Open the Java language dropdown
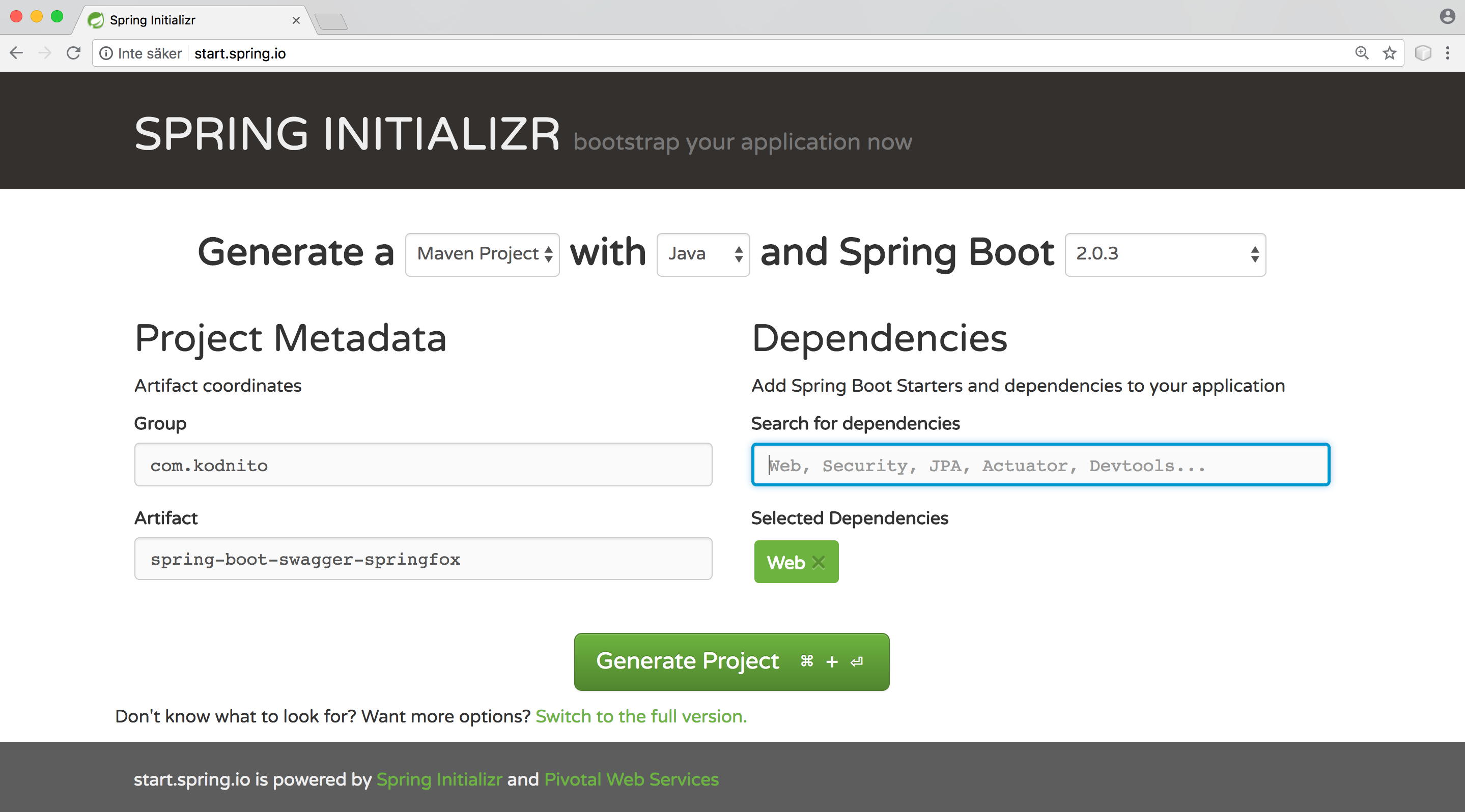1465x812 pixels. point(703,254)
